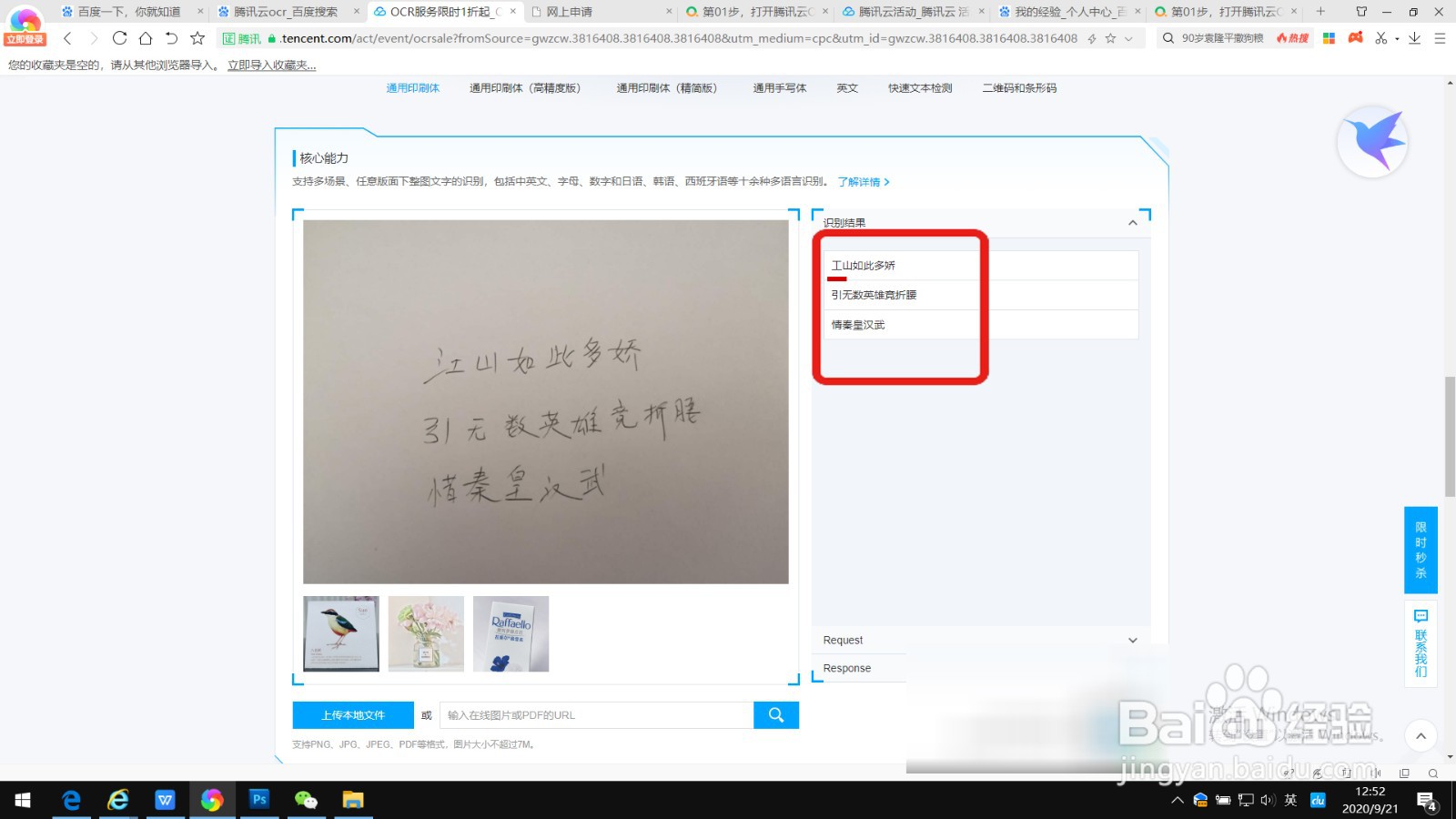
Task: Add current page to favorites via star icon
Action: pyautogui.click(x=197, y=38)
